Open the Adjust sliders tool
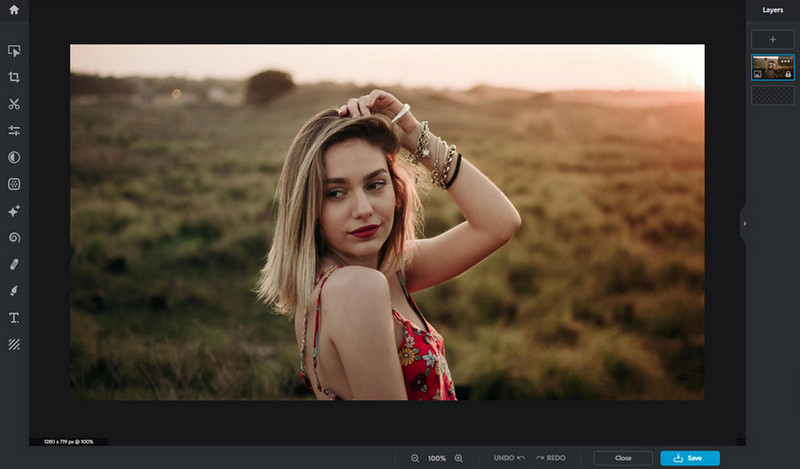800x469 pixels. pyautogui.click(x=14, y=131)
